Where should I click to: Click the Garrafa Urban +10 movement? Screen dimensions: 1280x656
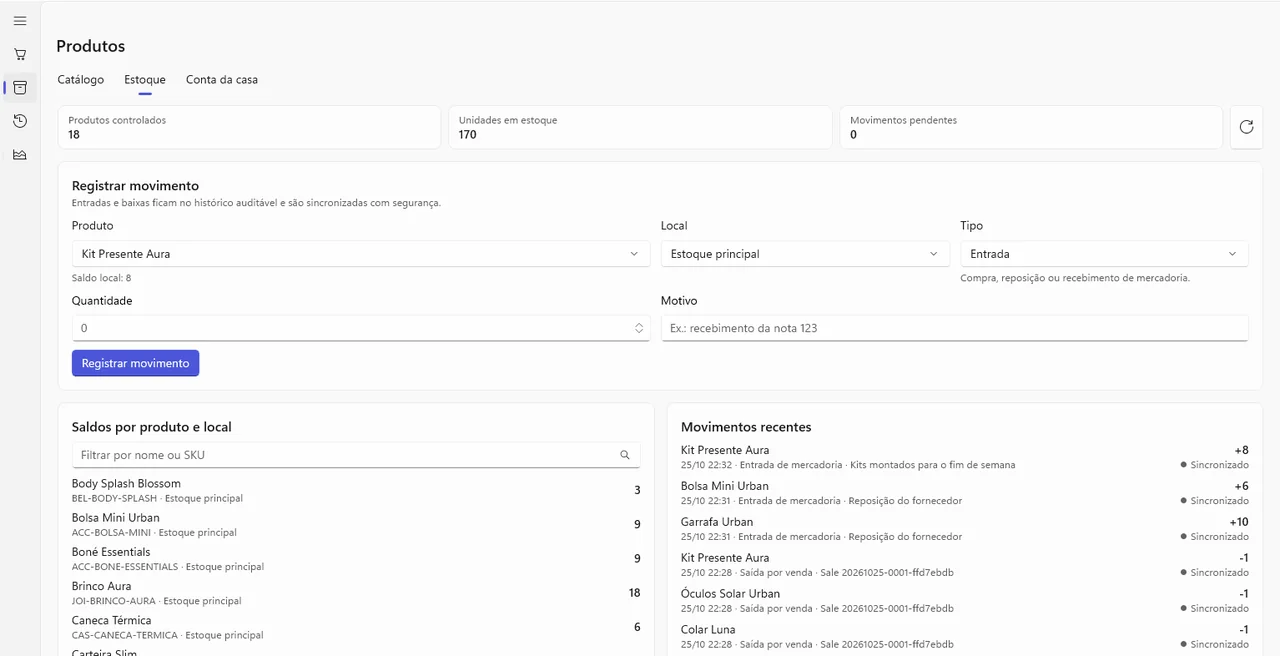pyautogui.click(x=965, y=529)
